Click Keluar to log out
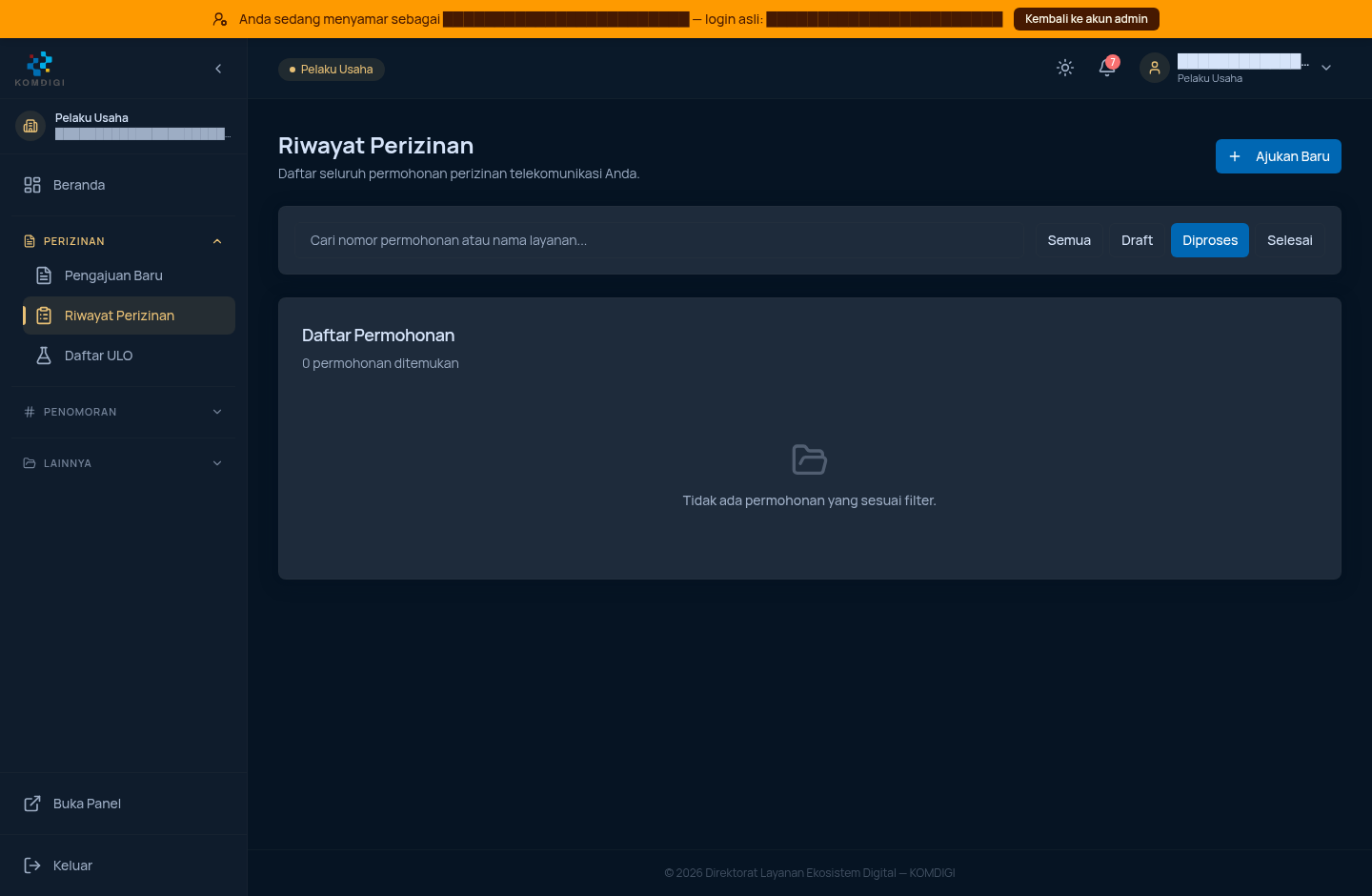Viewport: 1372px width, 896px height. point(124,865)
